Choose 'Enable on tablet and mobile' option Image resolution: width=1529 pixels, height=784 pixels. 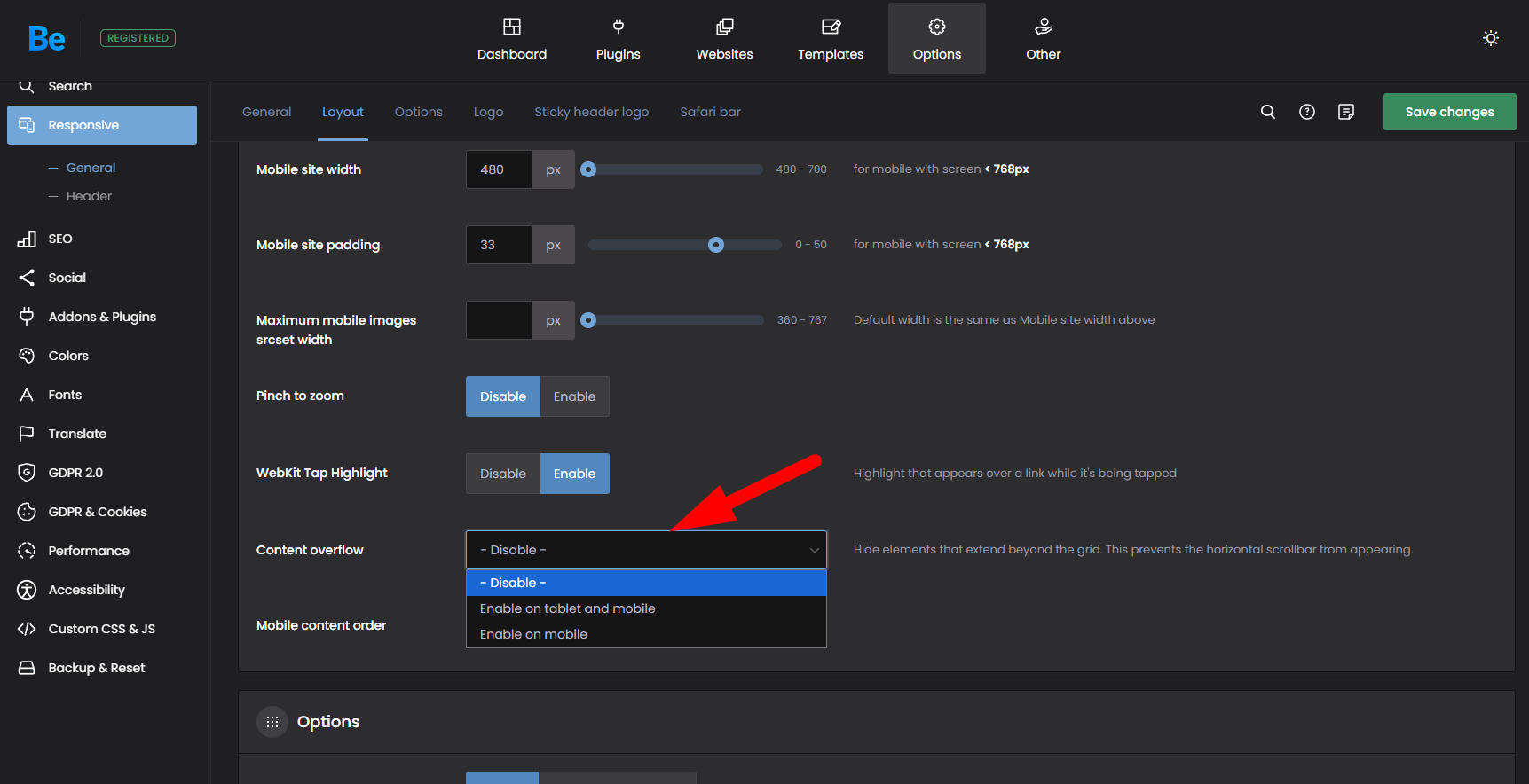coord(568,608)
